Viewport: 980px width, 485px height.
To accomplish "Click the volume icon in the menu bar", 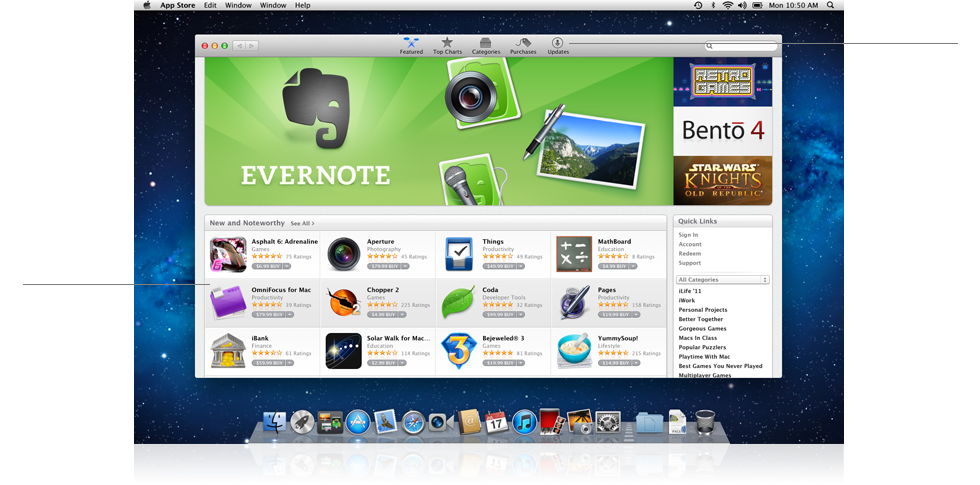I will click(742, 5).
